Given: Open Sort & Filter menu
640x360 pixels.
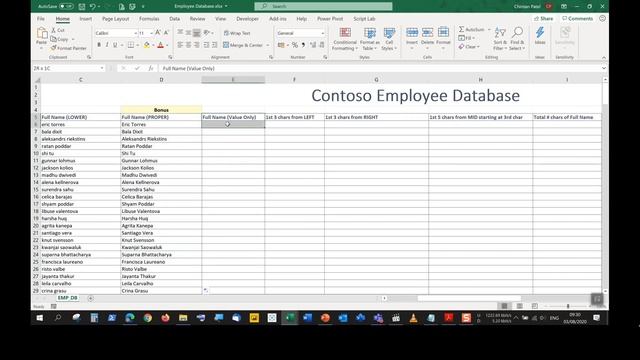Looking at the screenshot, I should (x=500, y=39).
